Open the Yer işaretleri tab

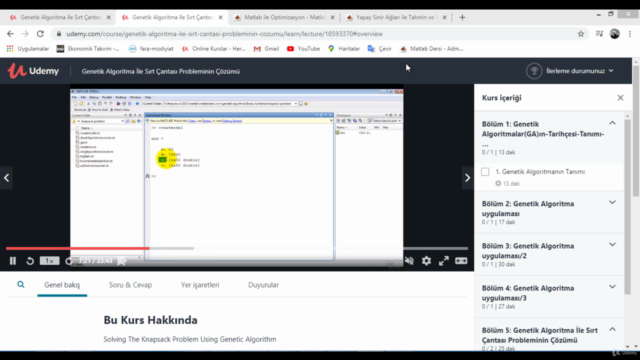[200, 285]
